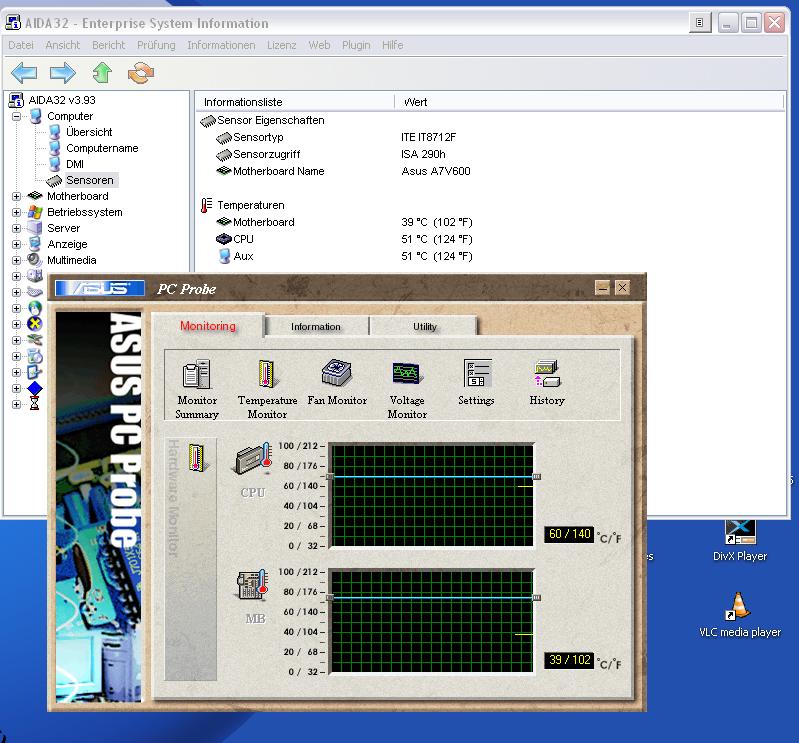Viewport: 799px width, 743px height.
Task: Select the Sensortyp row ITE IT8712F
Action: 336,137
